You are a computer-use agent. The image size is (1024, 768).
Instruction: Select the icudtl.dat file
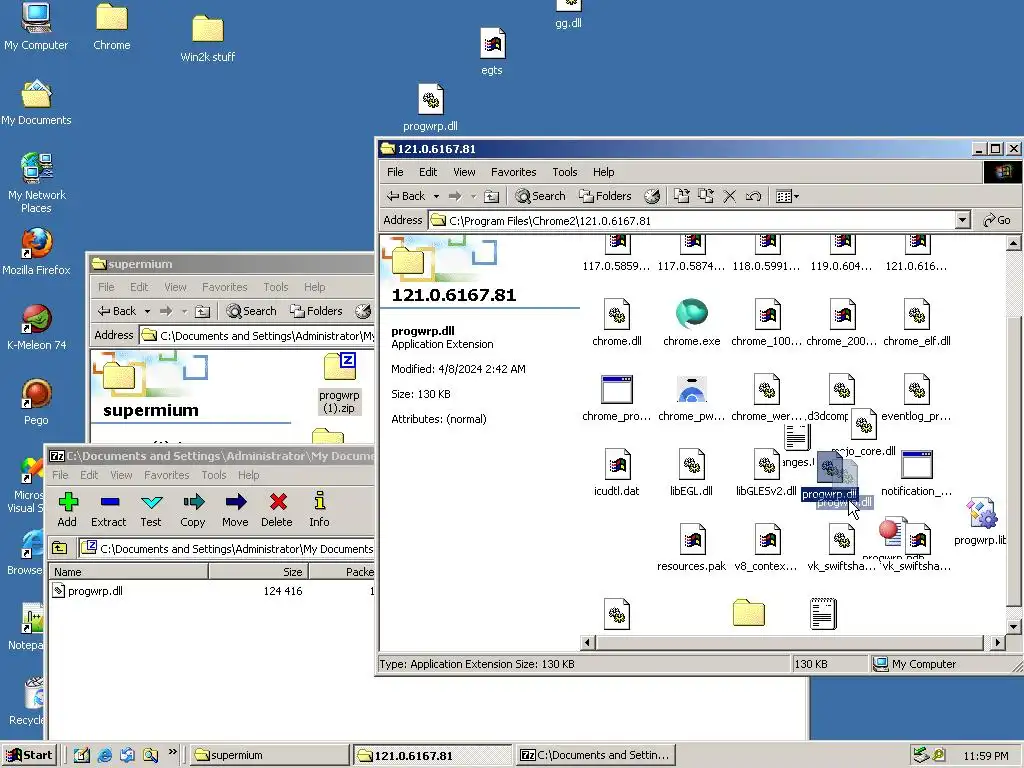(x=616, y=472)
